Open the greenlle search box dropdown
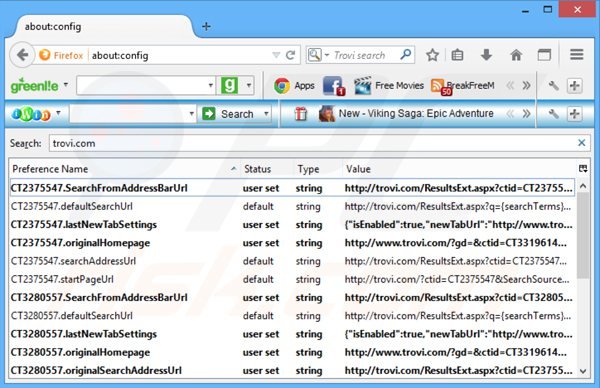Viewport: 600px width, 388px height. tap(210, 85)
